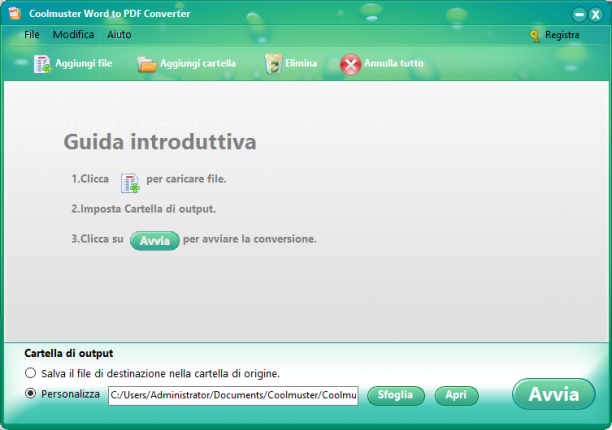This screenshot has height=430, width=612.
Task: Click the Coolmuster app logo in title bar
Action: 14,13
